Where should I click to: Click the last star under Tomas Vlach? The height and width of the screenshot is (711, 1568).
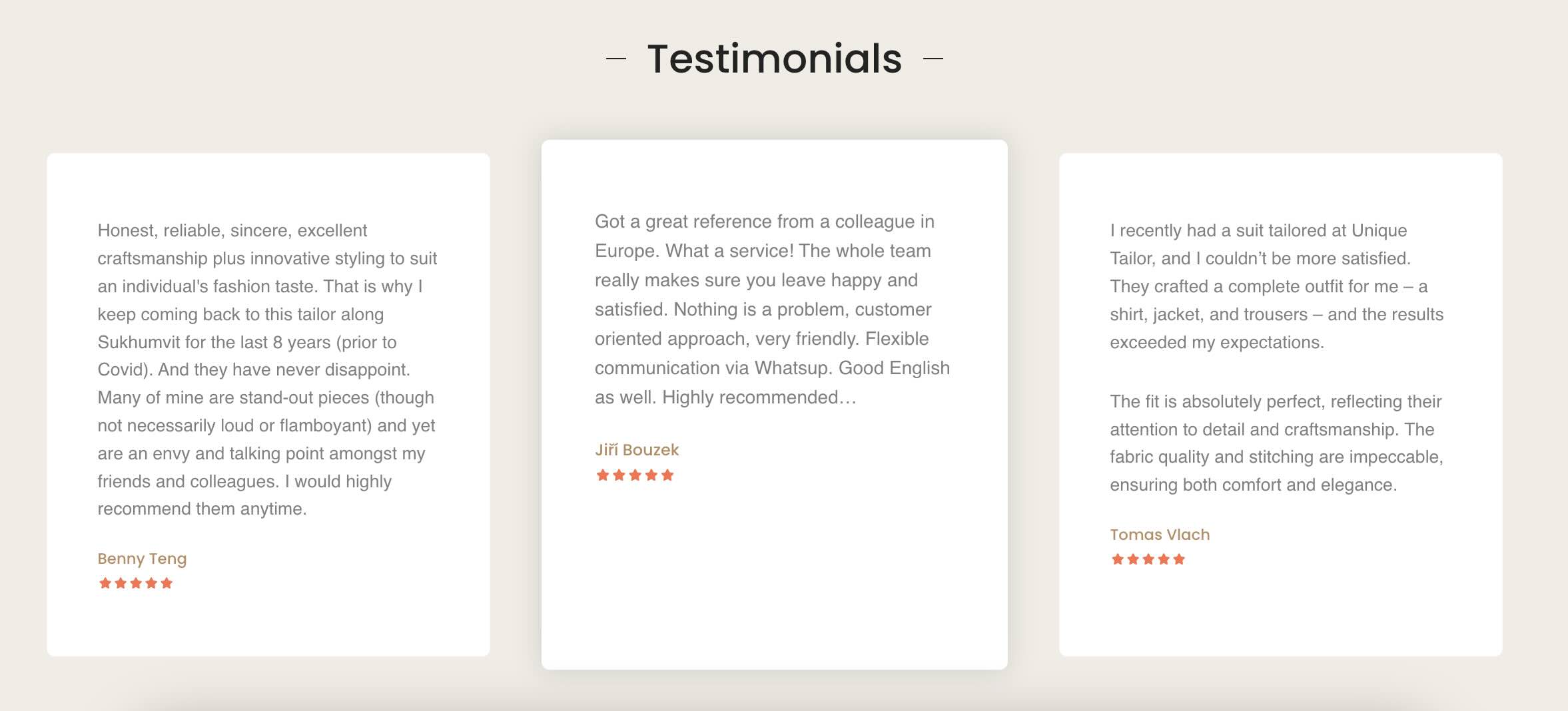1180,559
